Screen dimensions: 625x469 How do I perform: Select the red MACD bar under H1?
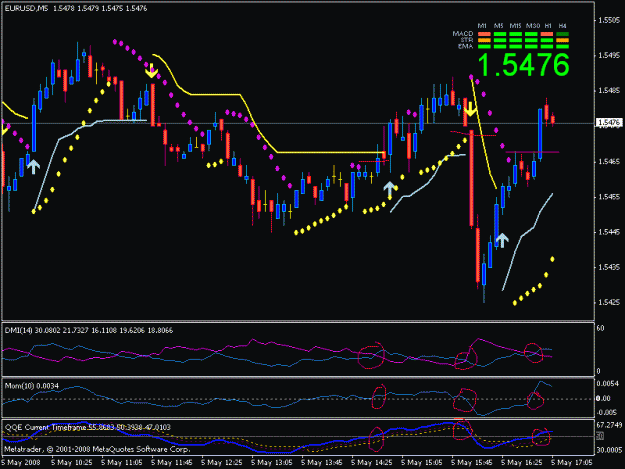(x=547, y=34)
